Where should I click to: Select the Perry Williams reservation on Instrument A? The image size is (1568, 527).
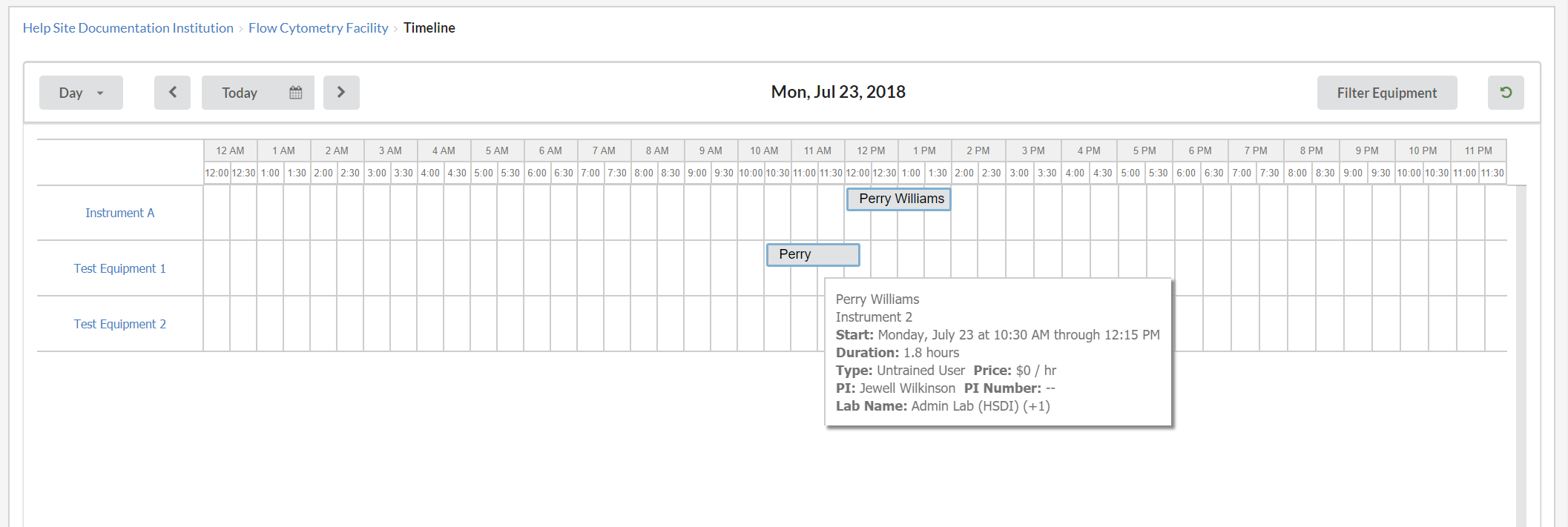(x=898, y=199)
